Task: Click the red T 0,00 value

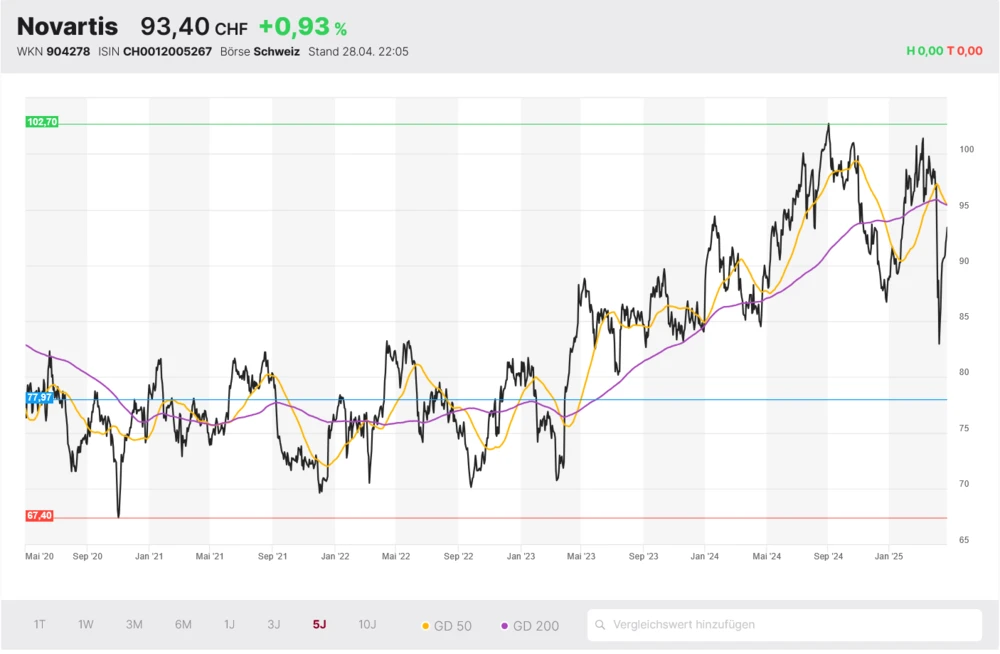Action: point(964,51)
